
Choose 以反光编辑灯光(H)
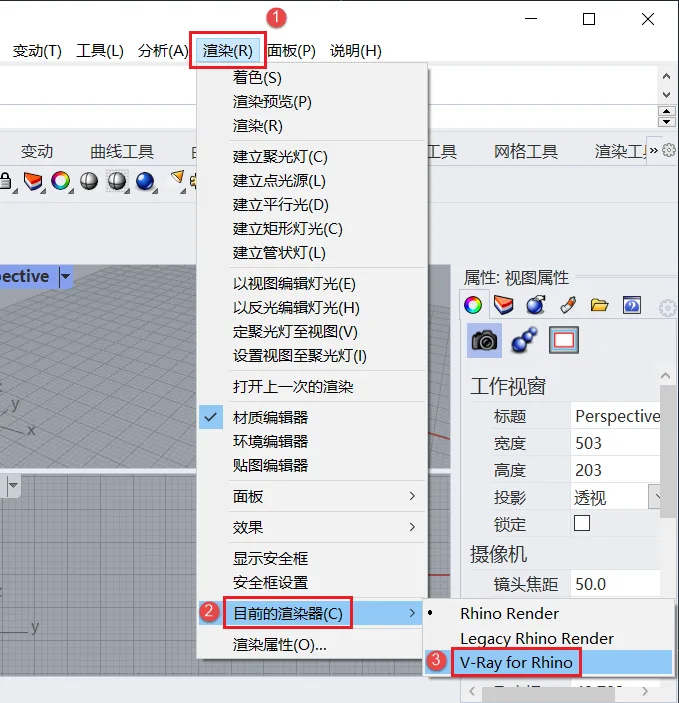(312, 308)
